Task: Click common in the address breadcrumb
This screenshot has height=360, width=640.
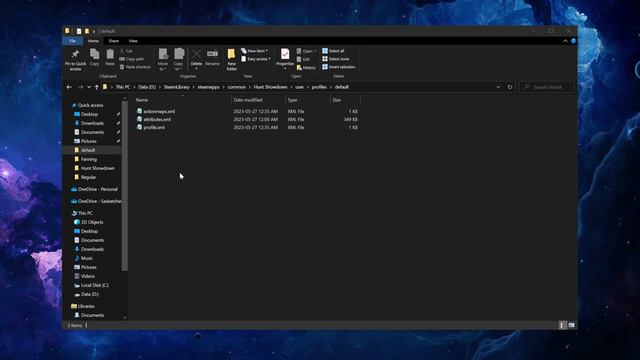Action: [x=237, y=87]
